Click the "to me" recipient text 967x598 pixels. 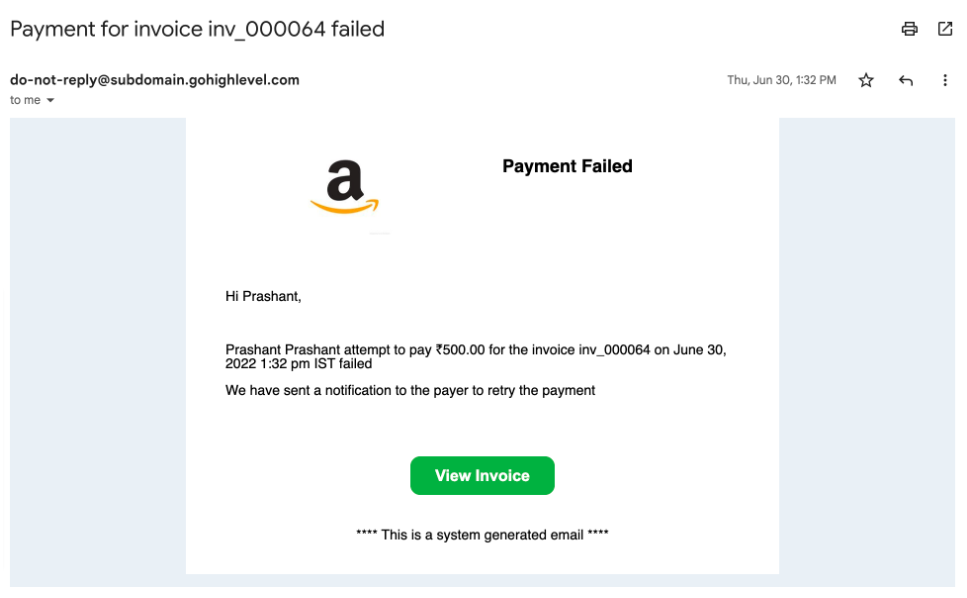[x=23, y=100]
